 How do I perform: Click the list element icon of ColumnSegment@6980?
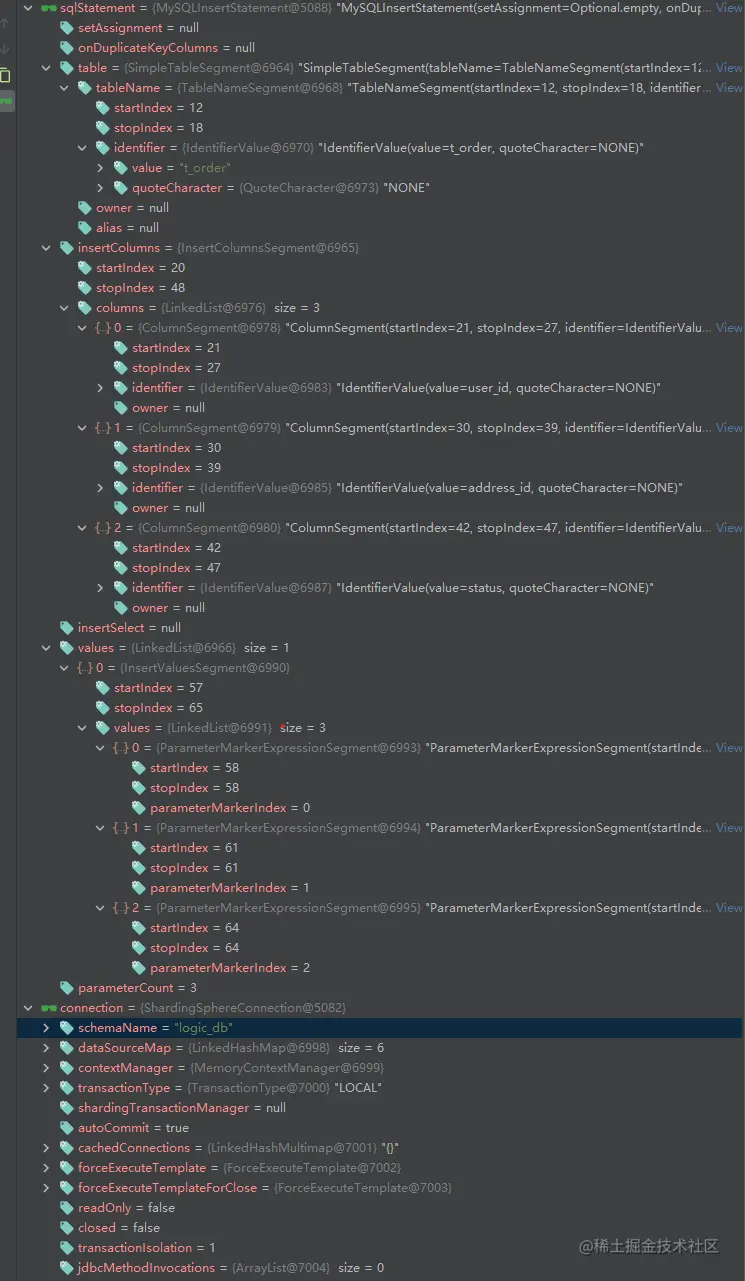[x=103, y=528]
